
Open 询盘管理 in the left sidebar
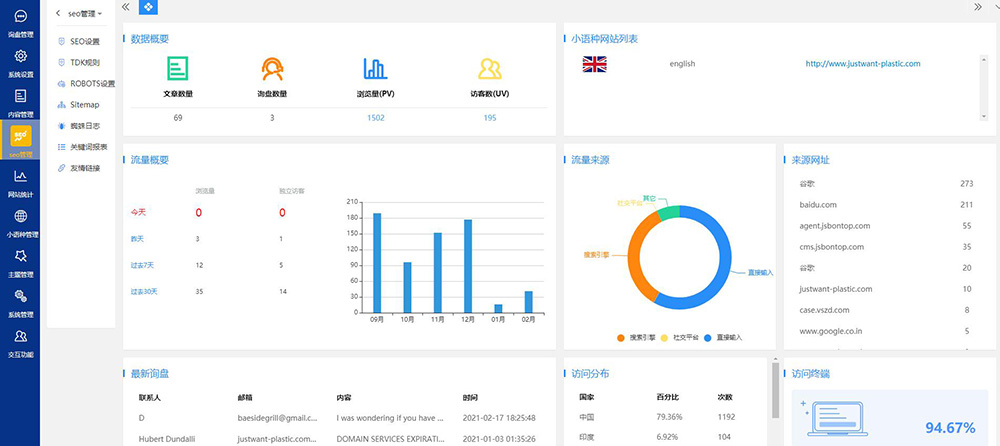click(x=20, y=23)
